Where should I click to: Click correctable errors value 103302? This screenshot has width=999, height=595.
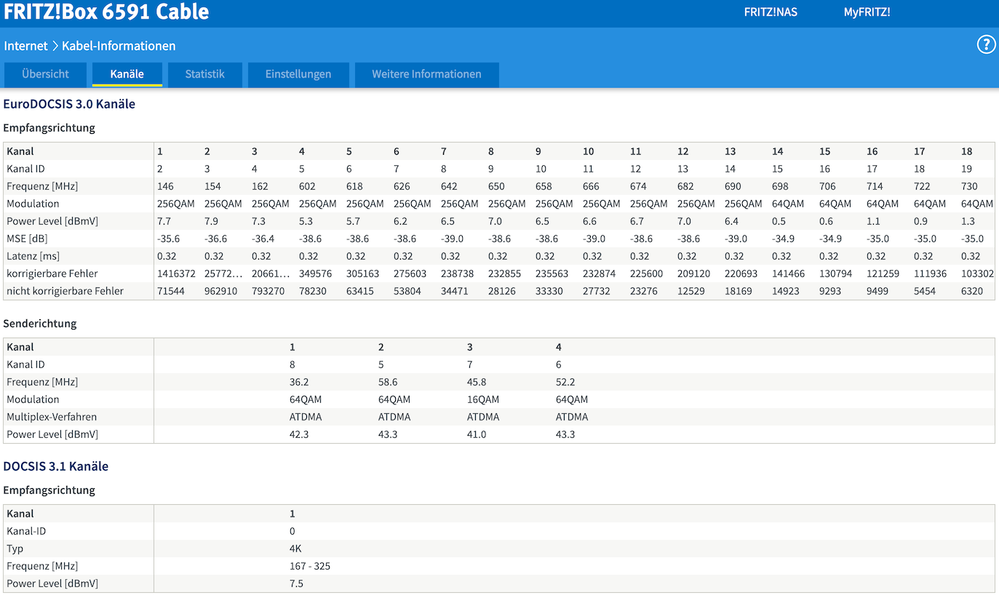pos(977,274)
